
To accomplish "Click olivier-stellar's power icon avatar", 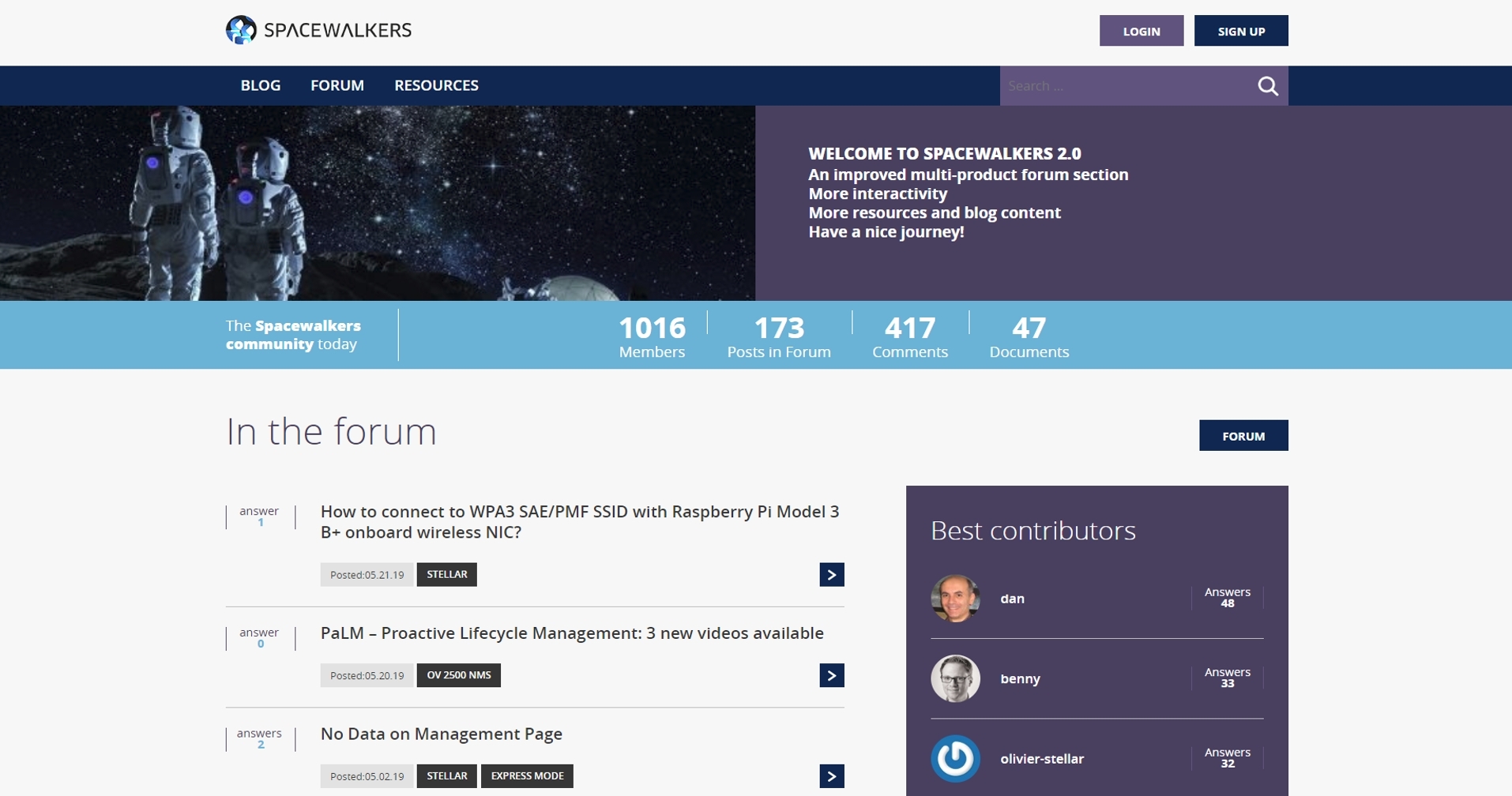I will [x=955, y=759].
